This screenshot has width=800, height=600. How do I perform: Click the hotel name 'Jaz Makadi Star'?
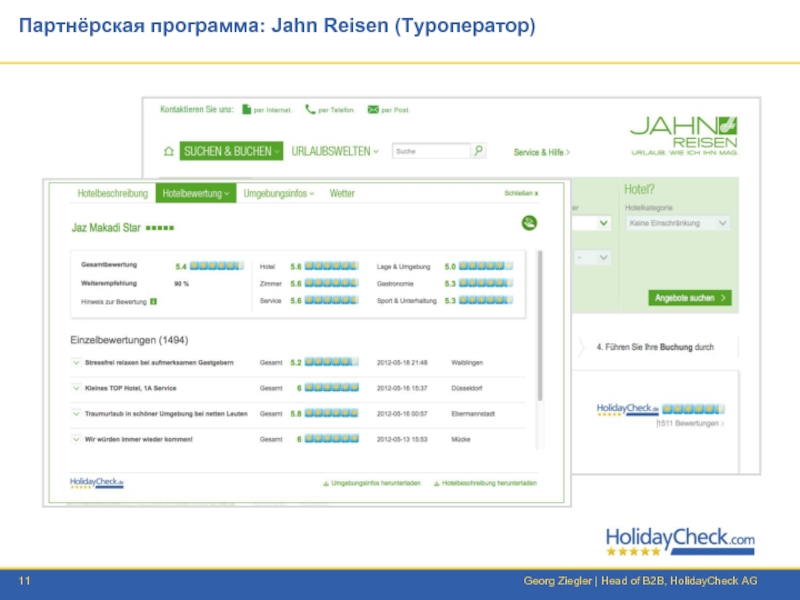[106, 228]
